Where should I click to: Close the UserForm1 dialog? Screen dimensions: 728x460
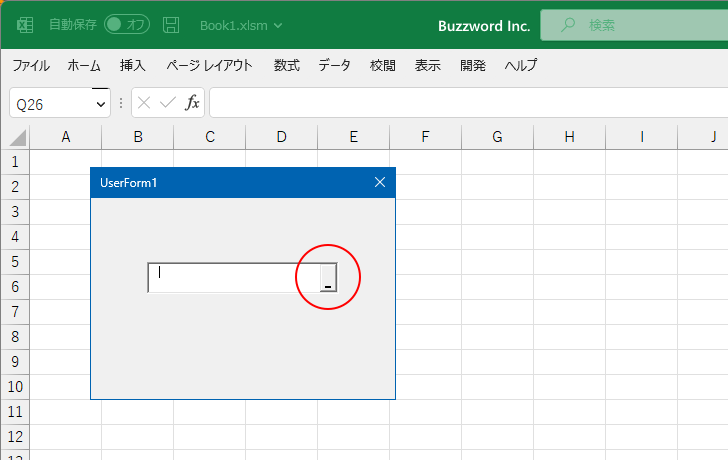[x=379, y=182]
